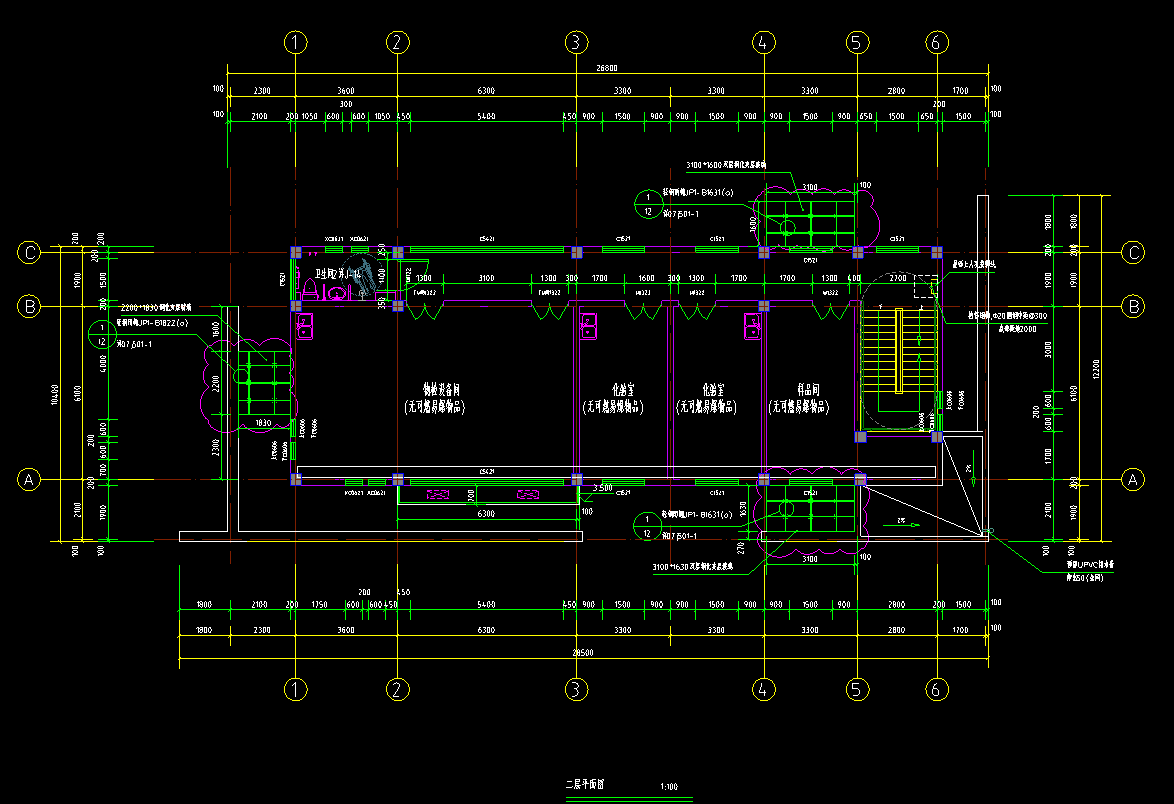Pick the dashed roof access hatch square

[x=925, y=285]
